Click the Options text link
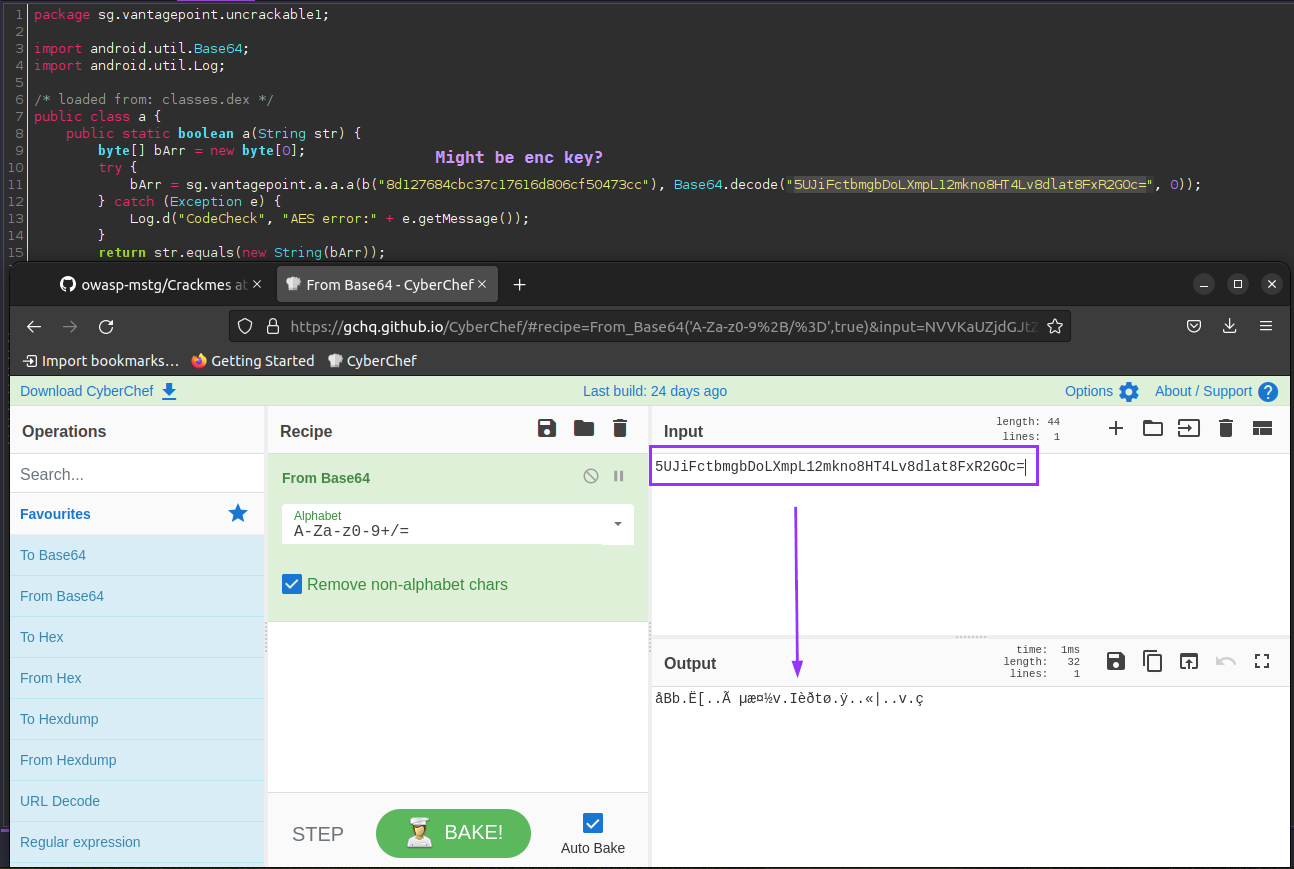Screen dimensions: 1294x869 (1089, 391)
